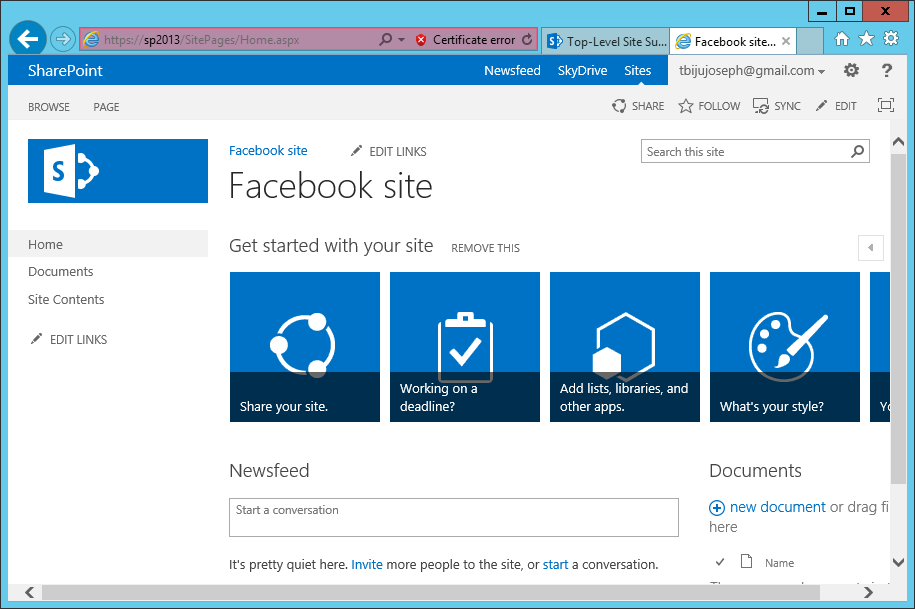The image size is (915, 609).
Task: Click the SharePoint site logo image
Action: click(x=118, y=171)
